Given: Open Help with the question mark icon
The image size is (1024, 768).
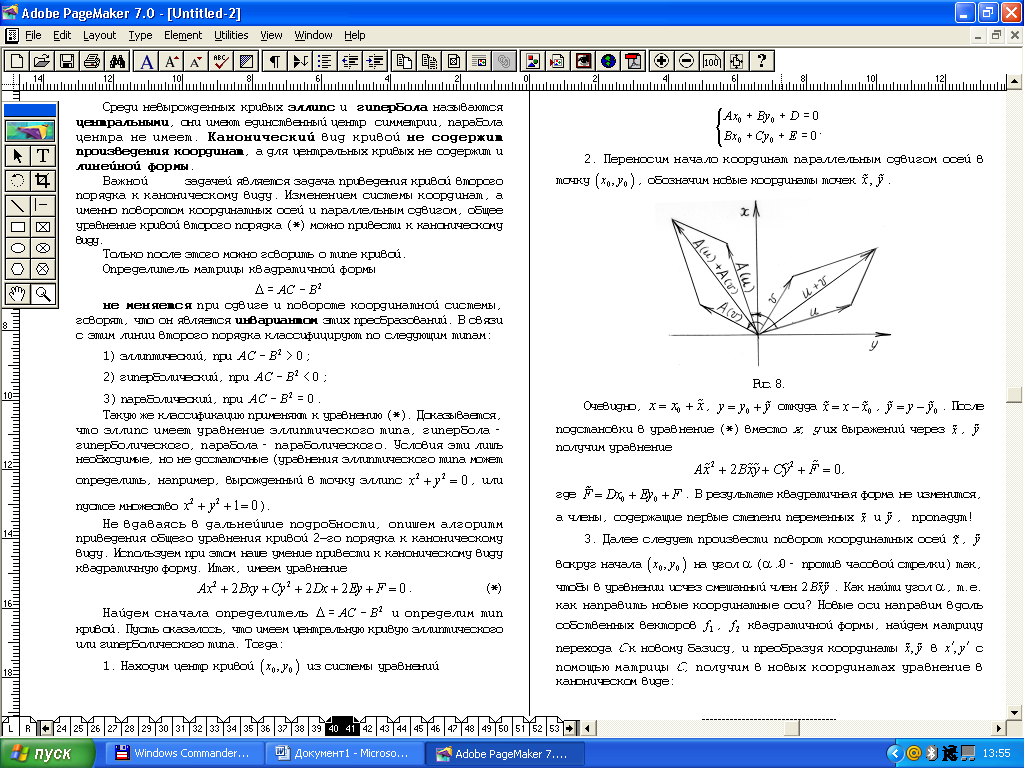Looking at the screenshot, I should click(761, 61).
